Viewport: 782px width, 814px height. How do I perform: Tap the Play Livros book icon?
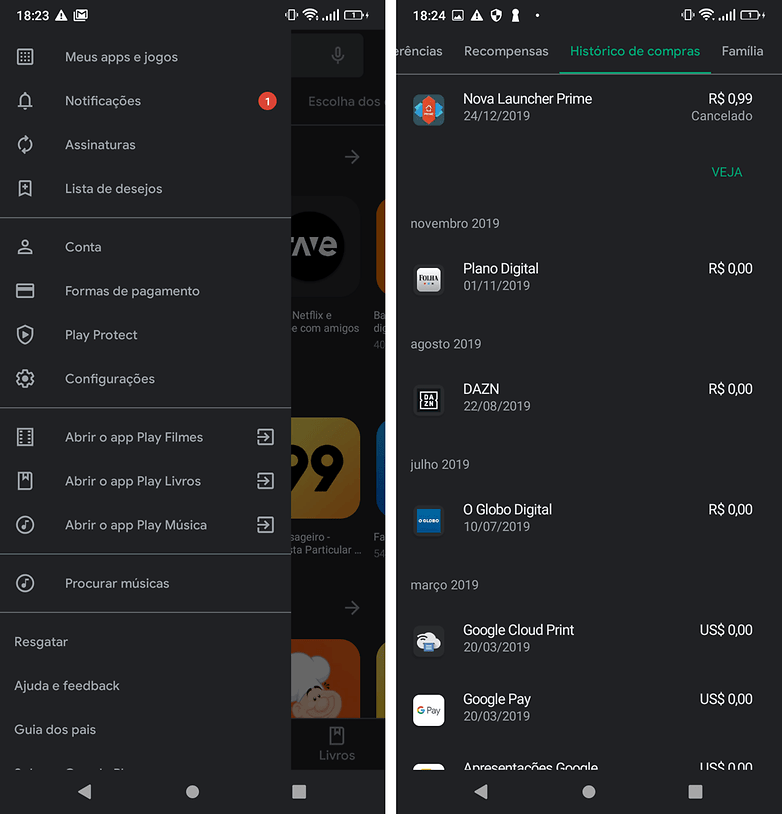click(25, 481)
